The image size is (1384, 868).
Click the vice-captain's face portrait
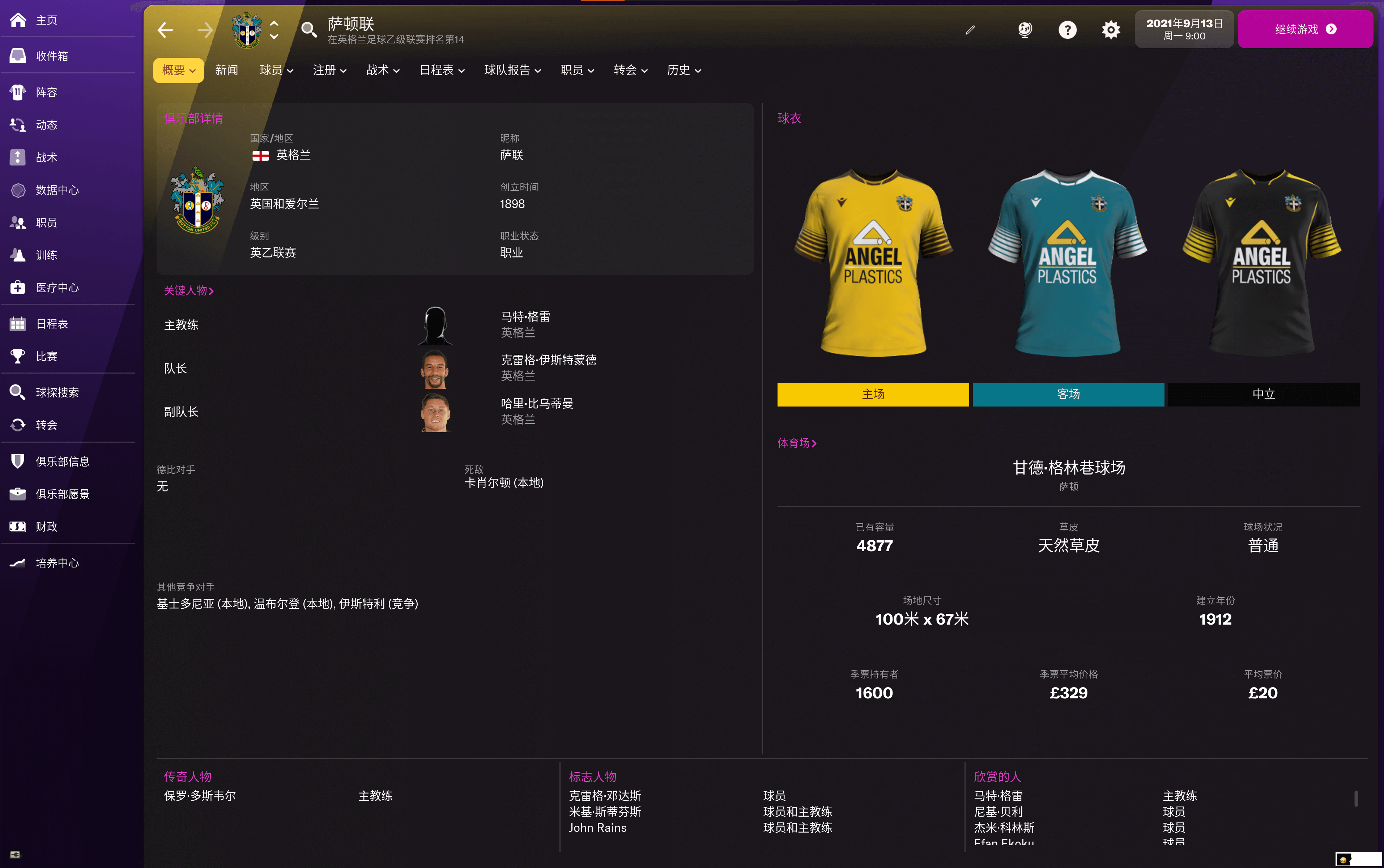(436, 412)
